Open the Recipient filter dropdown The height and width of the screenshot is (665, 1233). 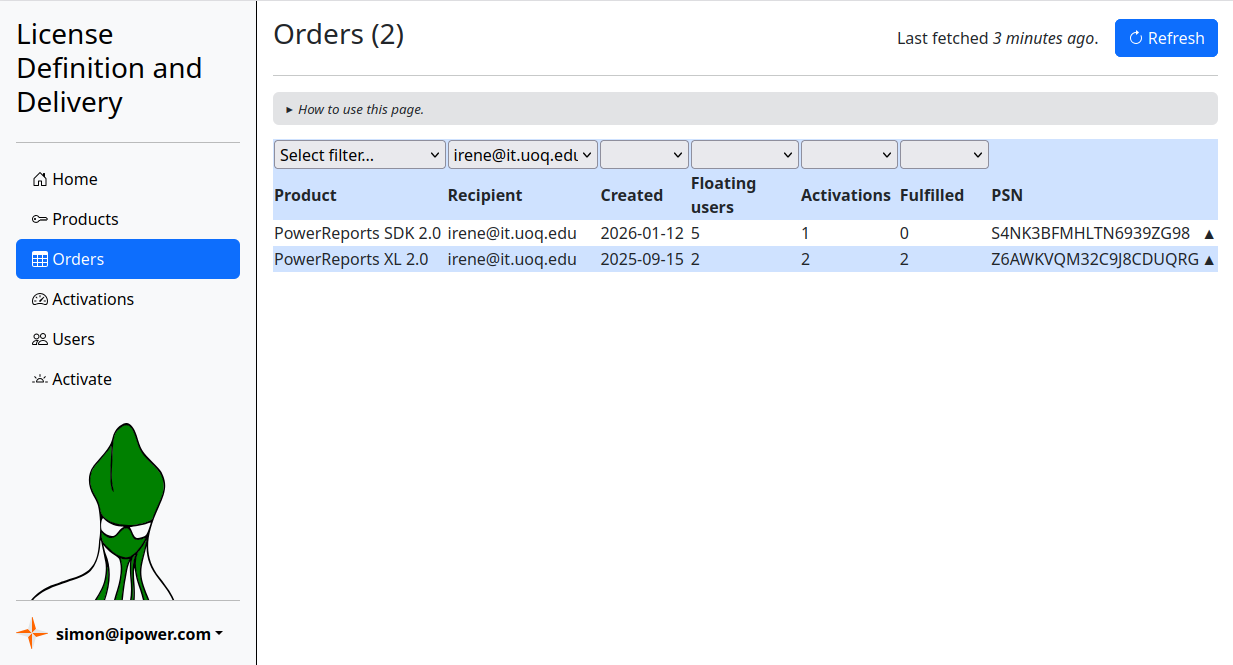pos(522,155)
